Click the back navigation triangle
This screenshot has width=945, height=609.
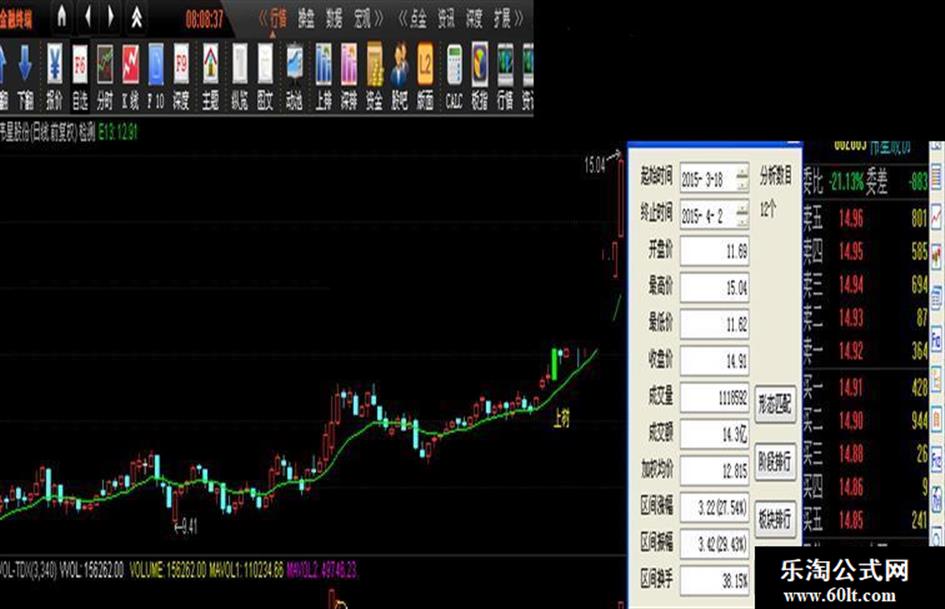pyautogui.click(x=88, y=17)
